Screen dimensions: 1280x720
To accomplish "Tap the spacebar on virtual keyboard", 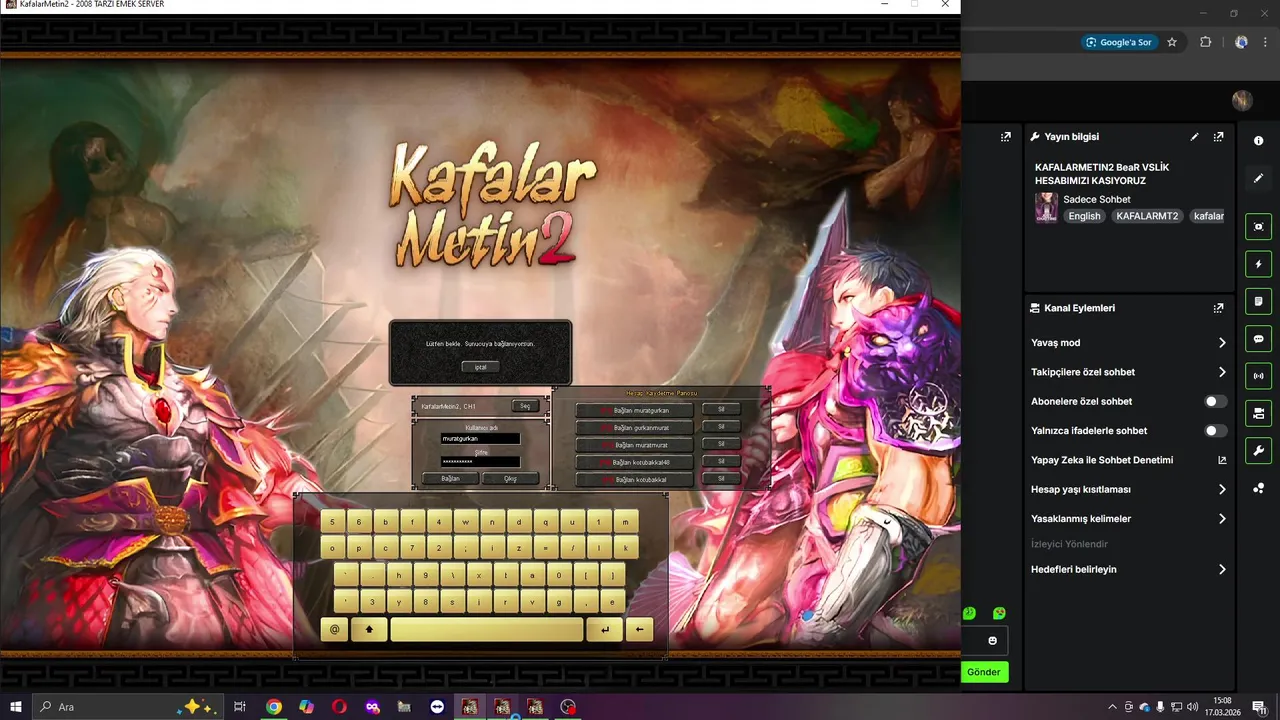I will [486, 630].
